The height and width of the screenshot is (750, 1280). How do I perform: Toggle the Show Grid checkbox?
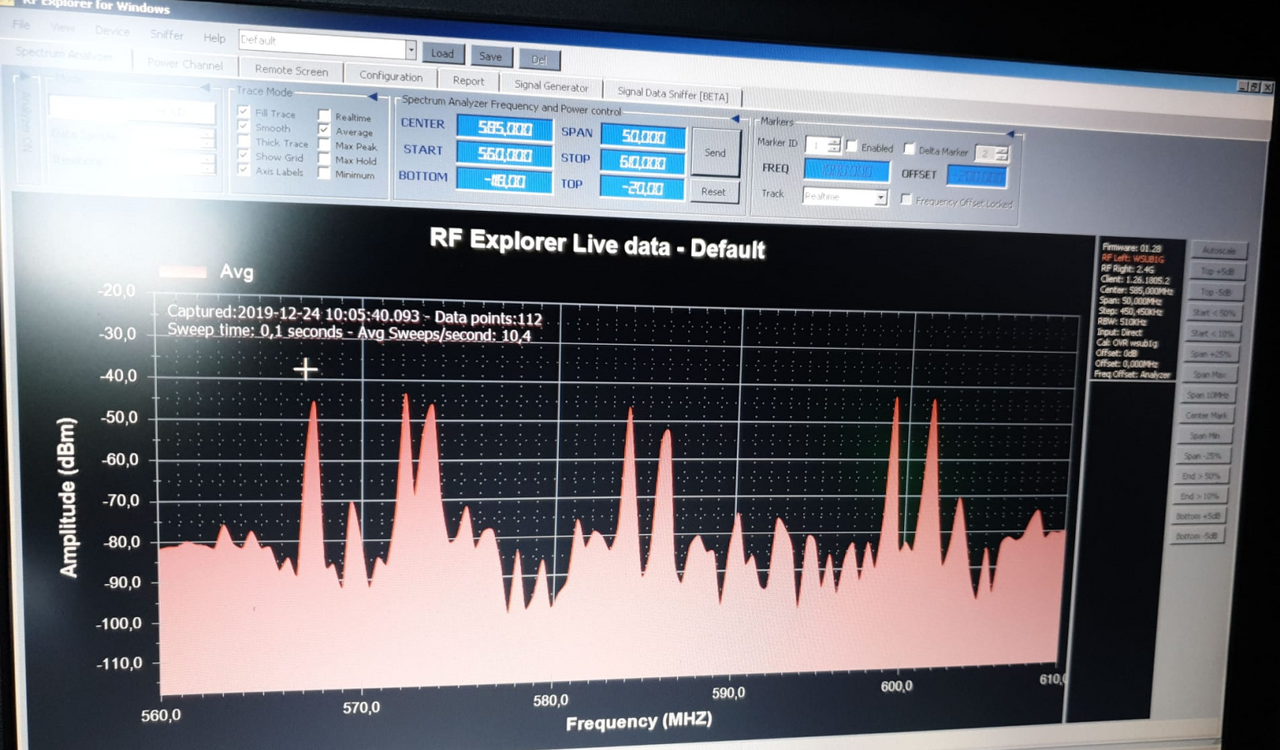tap(243, 155)
